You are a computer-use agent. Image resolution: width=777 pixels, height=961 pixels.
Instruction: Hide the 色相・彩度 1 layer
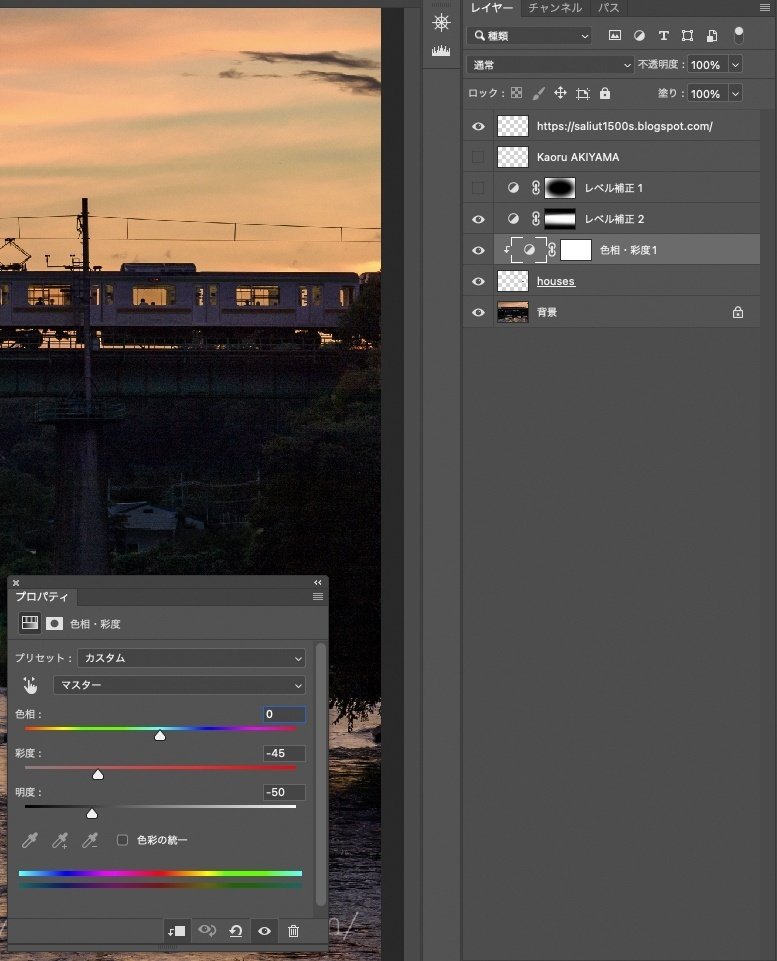[x=478, y=250]
